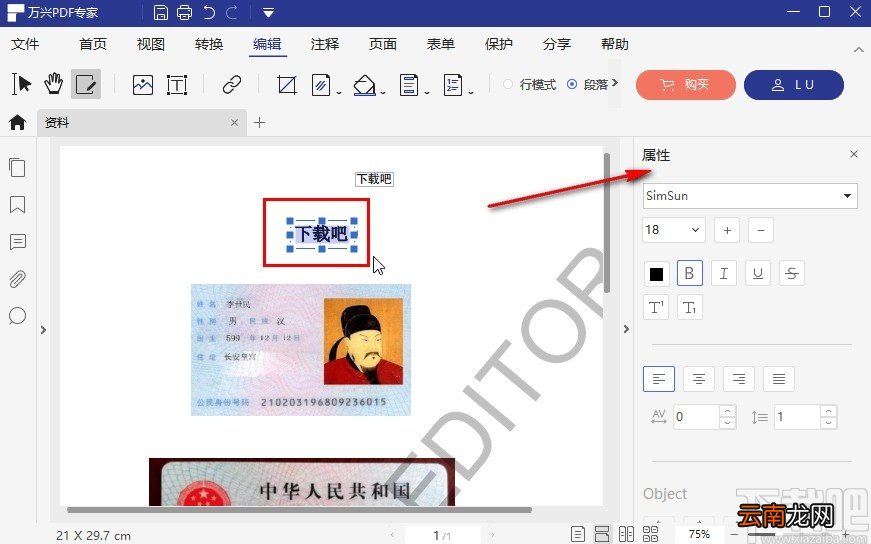Select the Hand pan tool

point(53,84)
